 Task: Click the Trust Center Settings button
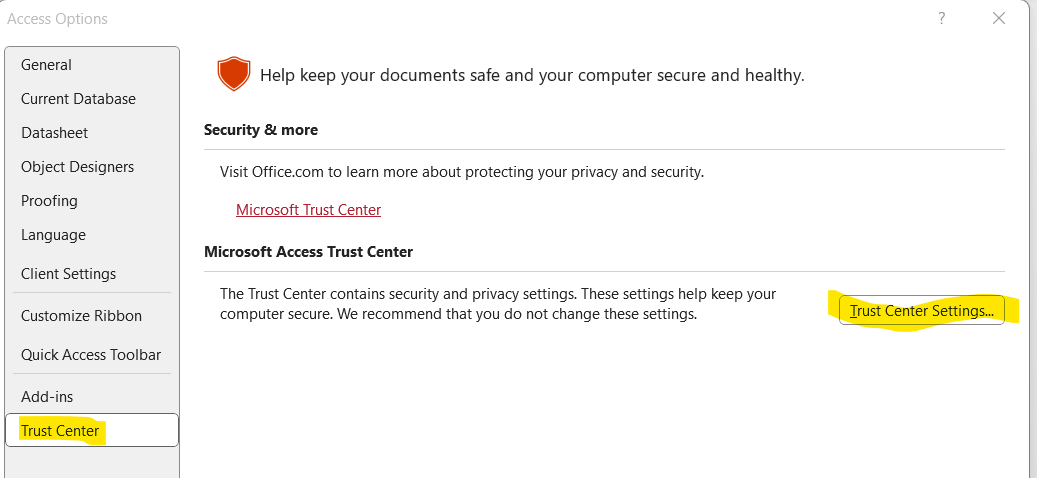coord(921,311)
